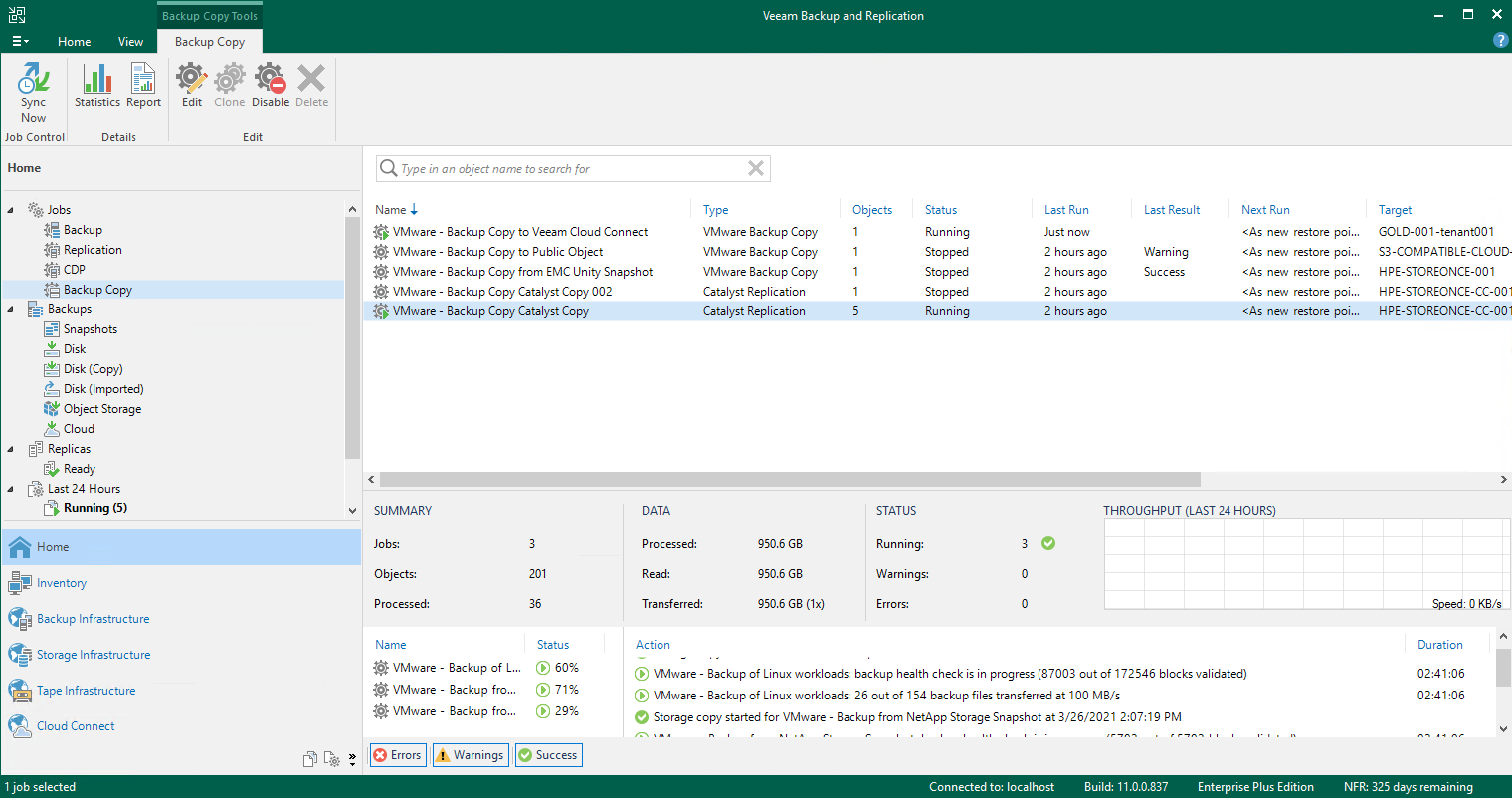The image size is (1512, 798).
Task: Click the gear icon of Backup Copy to Public Object
Action: (381, 252)
